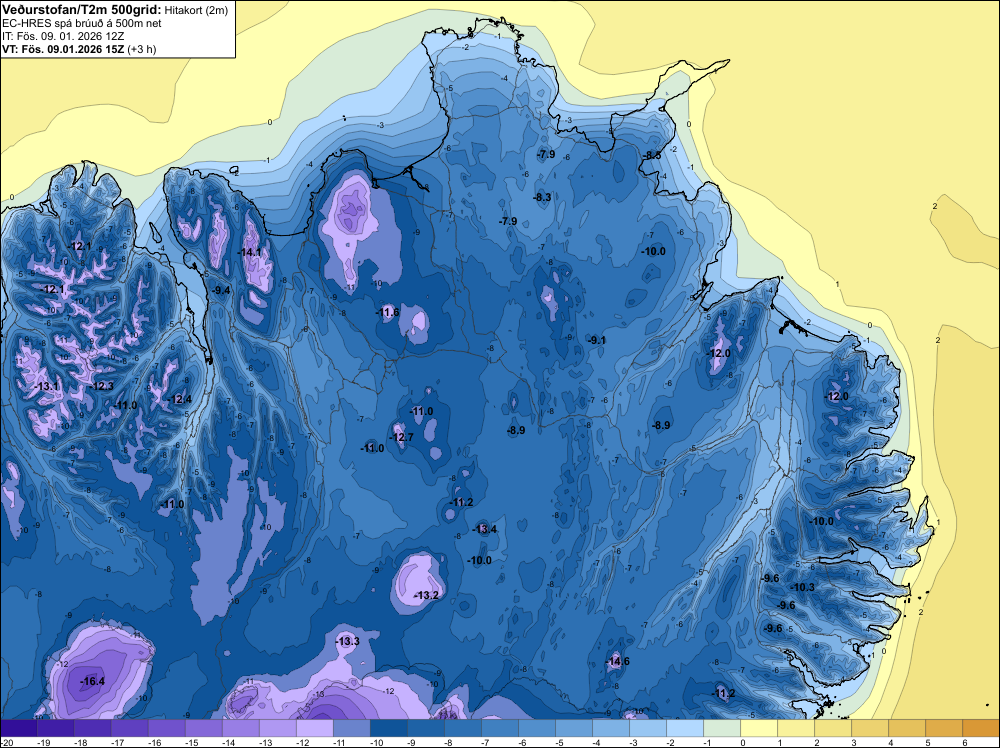Select legend swatch between 0 and 1

click(x=759, y=728)
